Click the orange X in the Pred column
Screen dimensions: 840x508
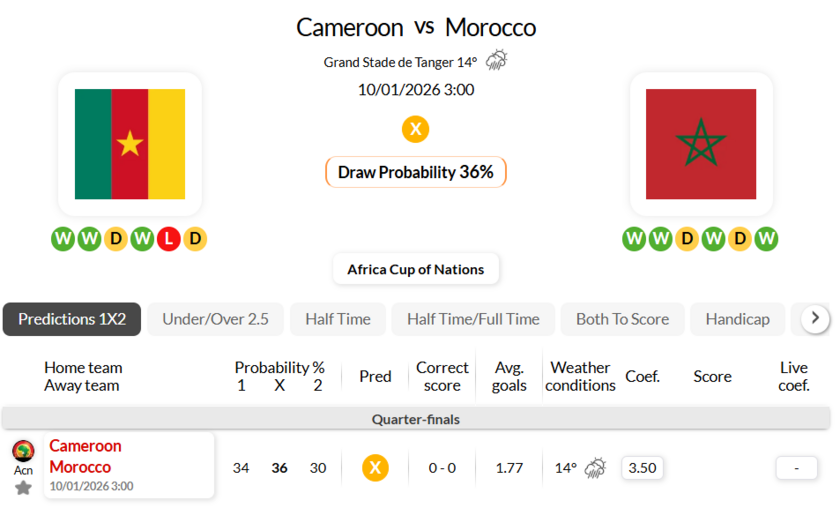(375, 467)
